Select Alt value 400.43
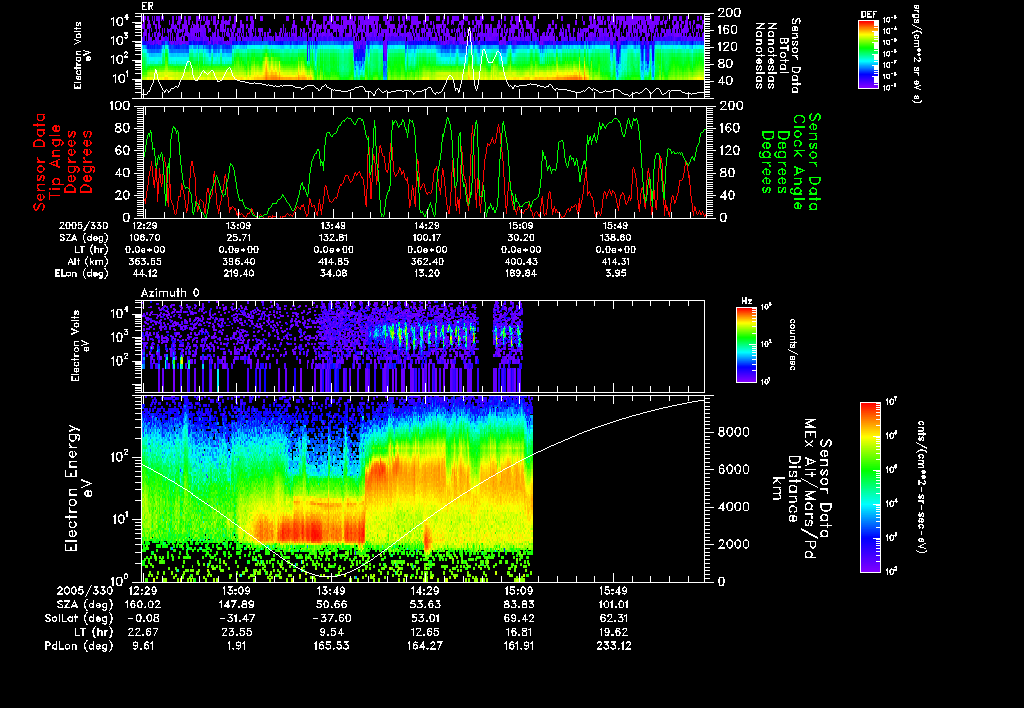The image size is (1024, 708). [521, 261]
